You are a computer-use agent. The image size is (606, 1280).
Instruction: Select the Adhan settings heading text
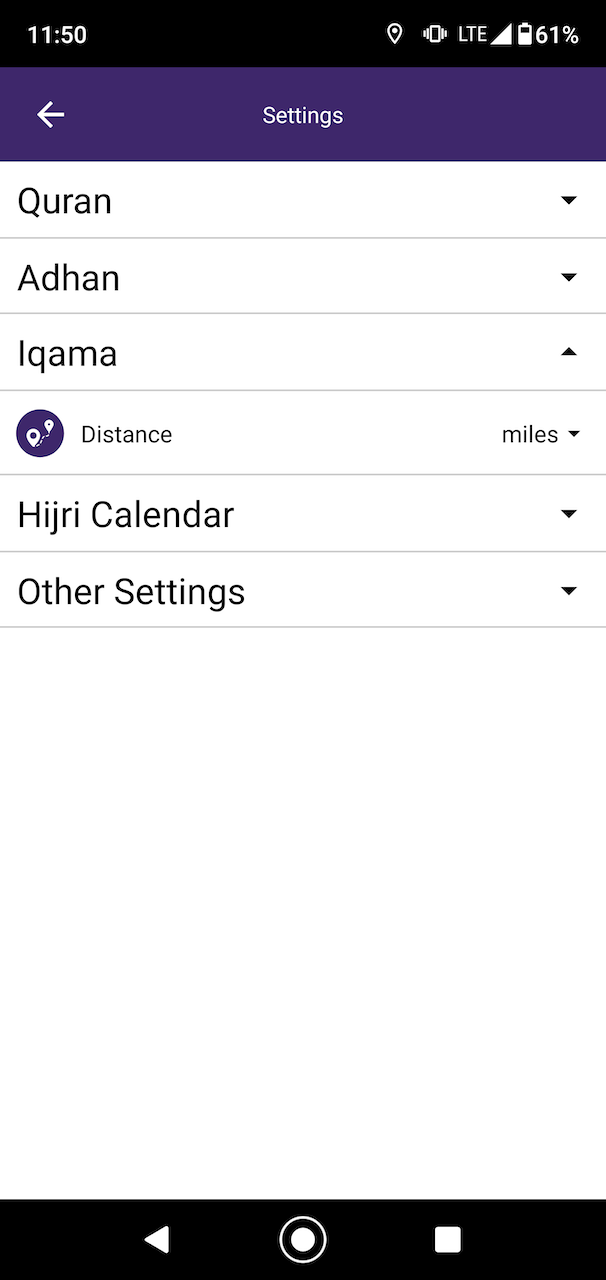(69, 277)
